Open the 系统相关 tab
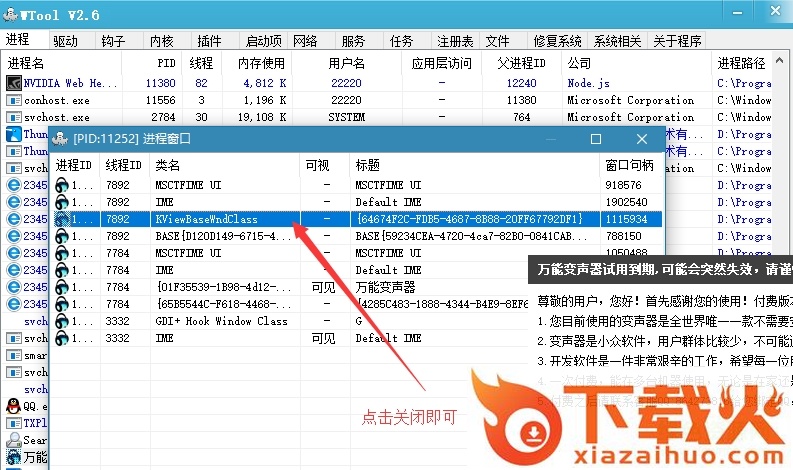Viewport: 793px width, 470px height. point(617,41)
